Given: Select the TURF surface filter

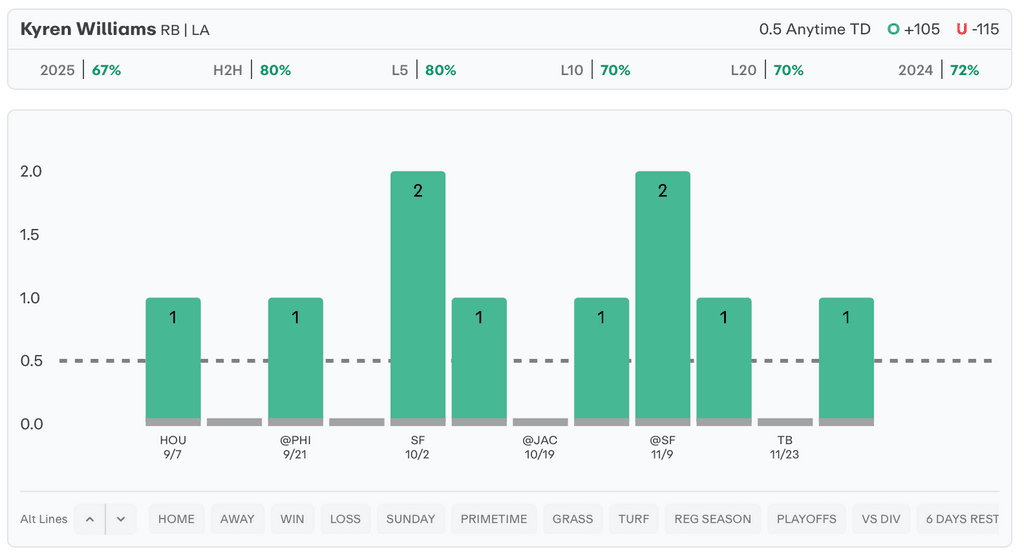Looking at the screenshot, I should [x=634, y=519].
